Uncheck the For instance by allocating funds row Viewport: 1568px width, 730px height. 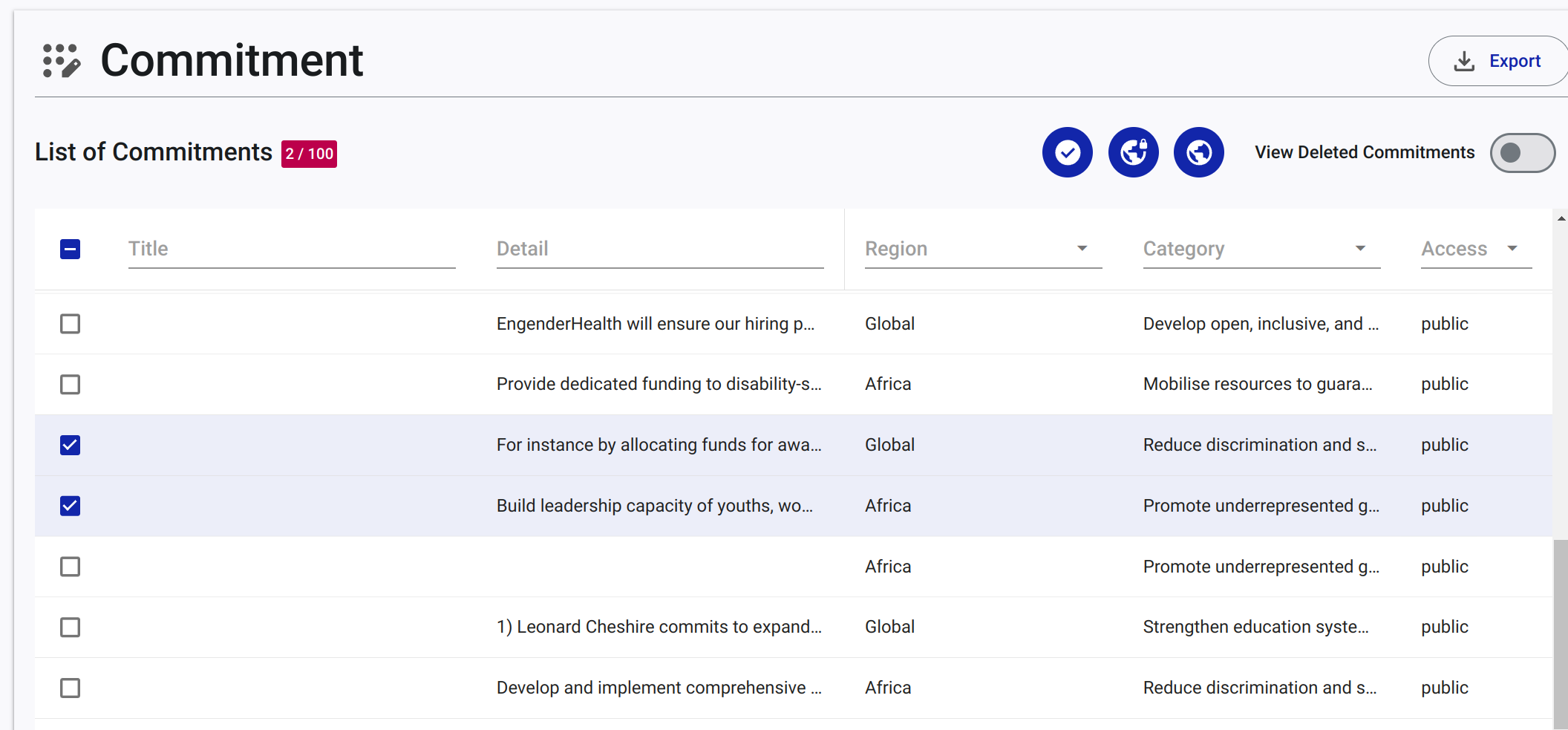[71, 445]
